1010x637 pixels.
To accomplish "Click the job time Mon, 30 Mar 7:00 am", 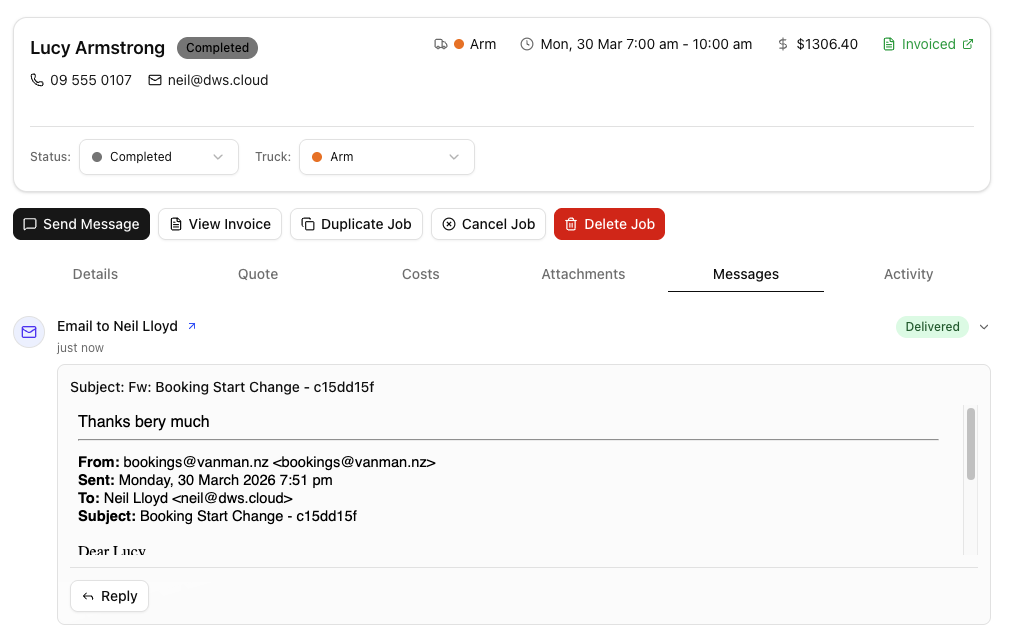I will click(x=646, y=44).
